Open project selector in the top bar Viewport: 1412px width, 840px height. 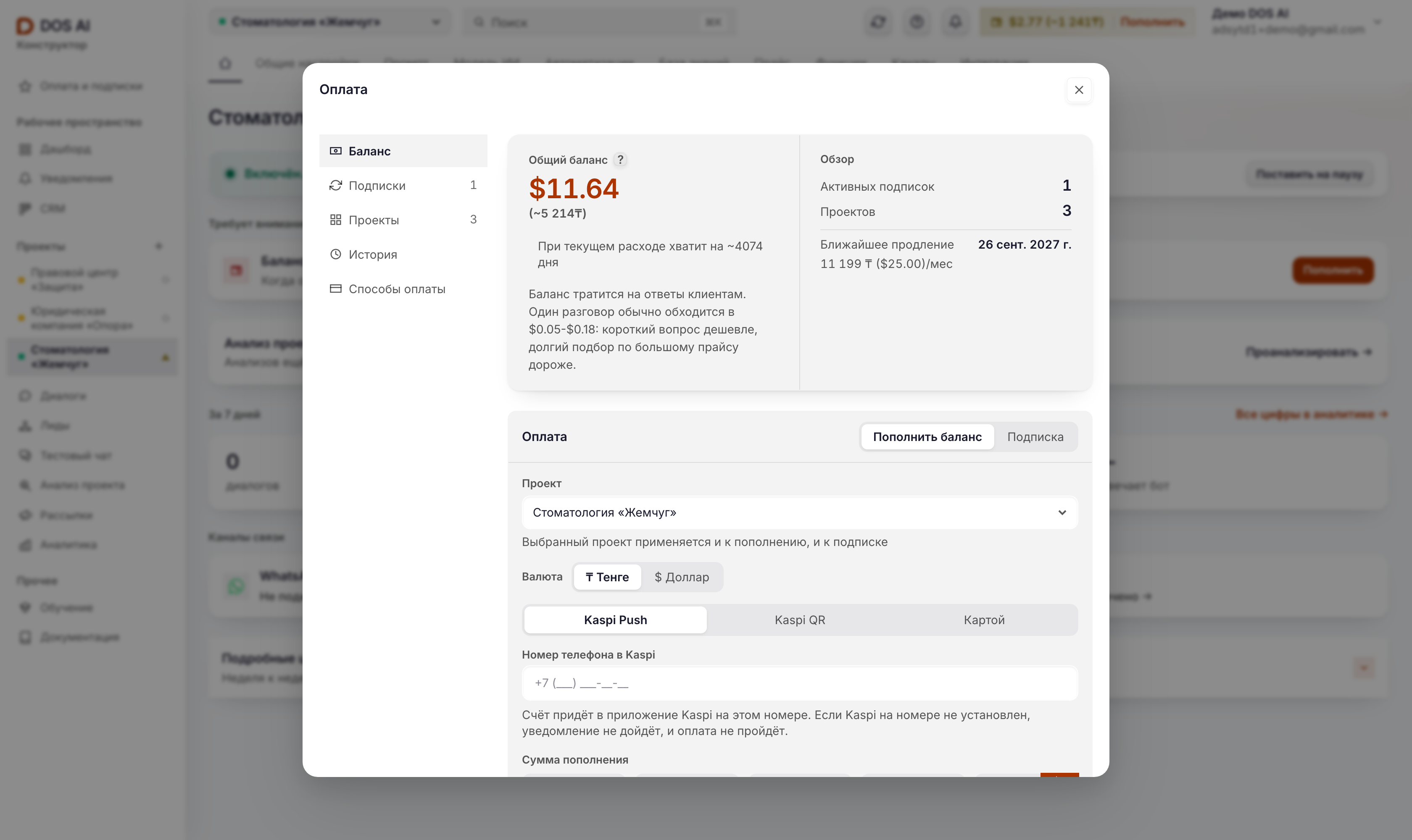[329, 22]
